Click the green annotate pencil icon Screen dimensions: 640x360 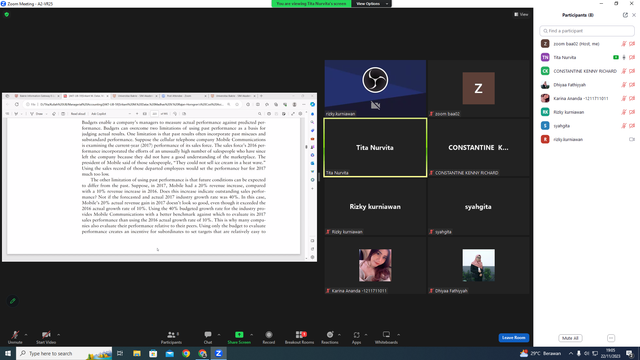click(13, 301)
